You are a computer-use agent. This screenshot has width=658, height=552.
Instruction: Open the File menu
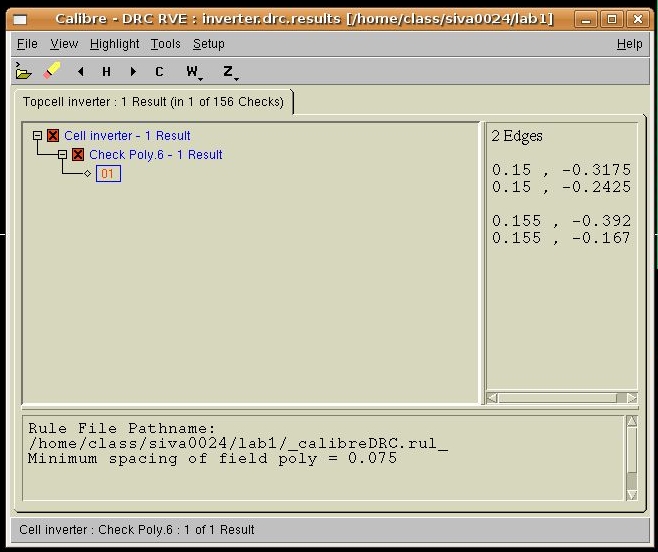point(27,44)
